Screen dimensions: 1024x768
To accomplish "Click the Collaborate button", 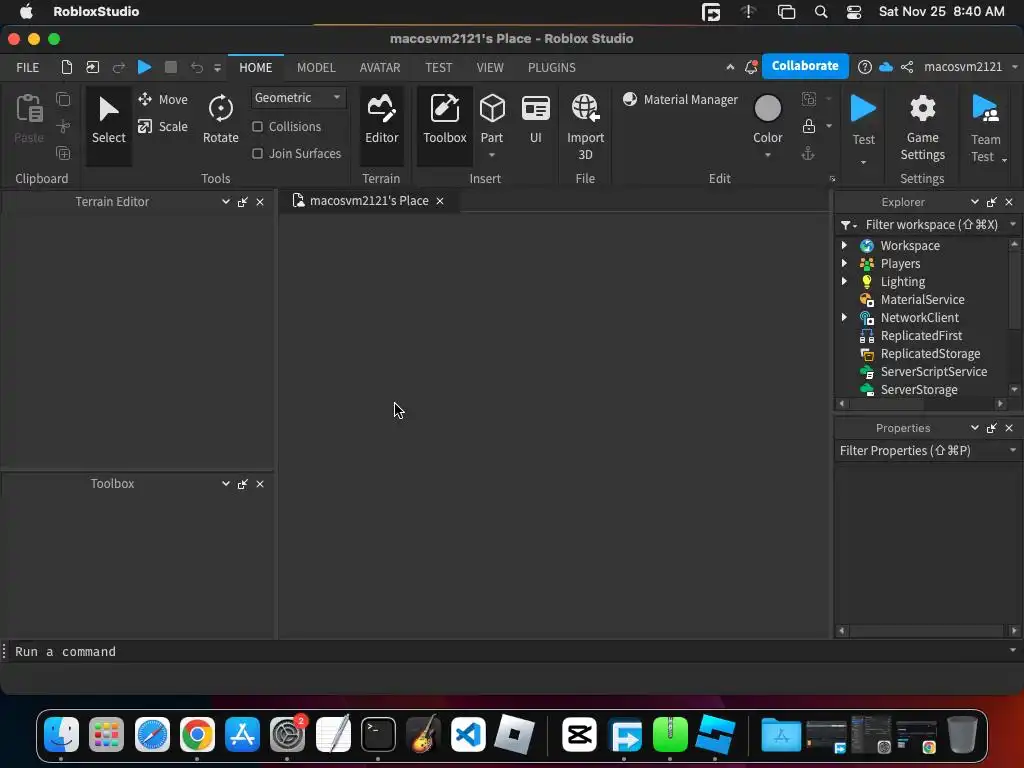I will click(x=805, y=66).
